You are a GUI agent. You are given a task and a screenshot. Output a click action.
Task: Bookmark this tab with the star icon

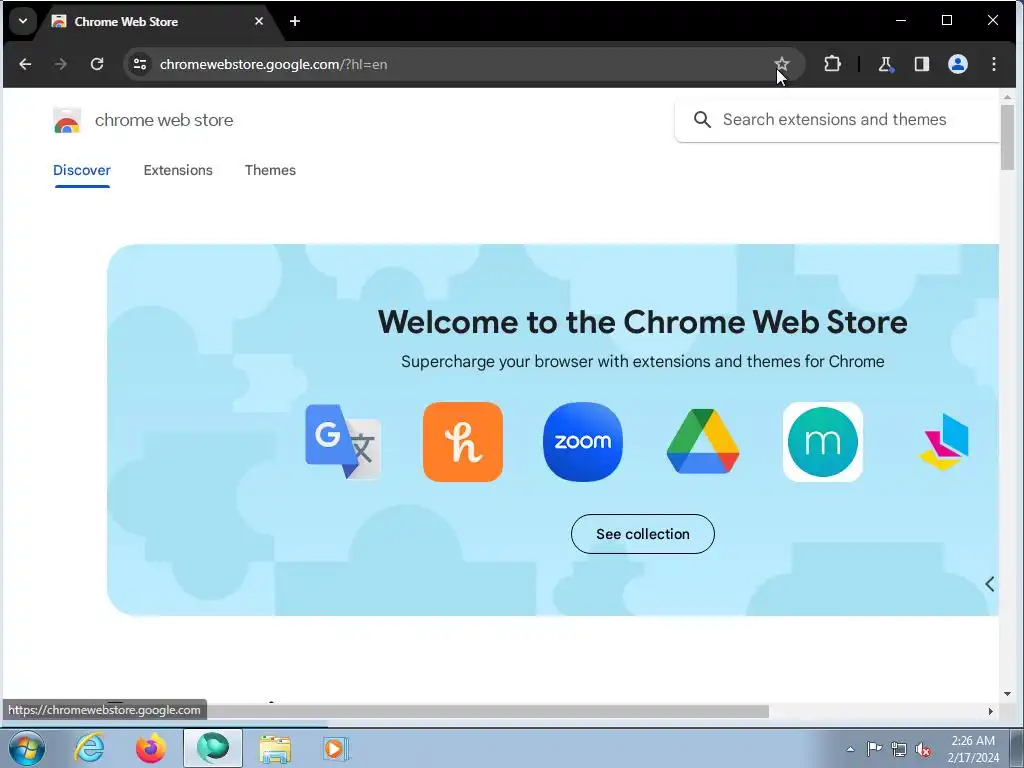point(782,64)
